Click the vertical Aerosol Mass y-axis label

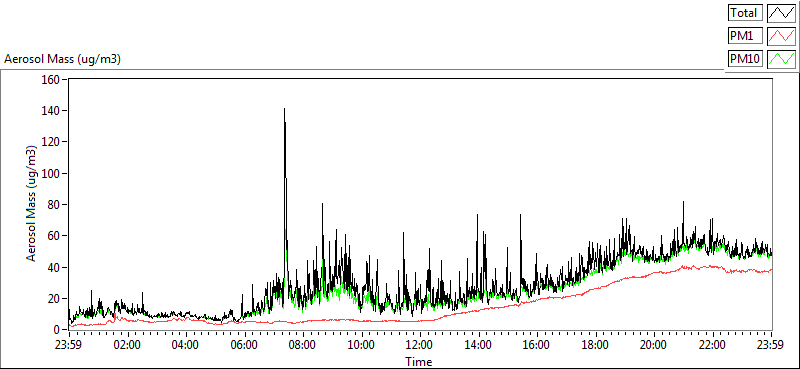(31, 203)
